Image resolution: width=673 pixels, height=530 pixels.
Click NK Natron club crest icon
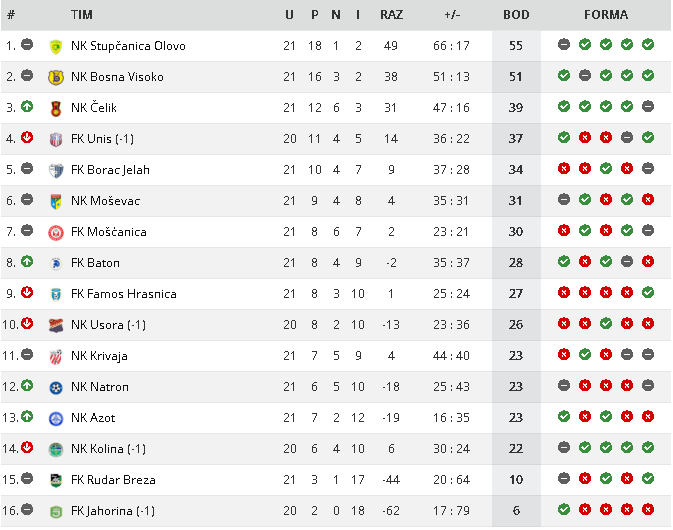(56, 387)
